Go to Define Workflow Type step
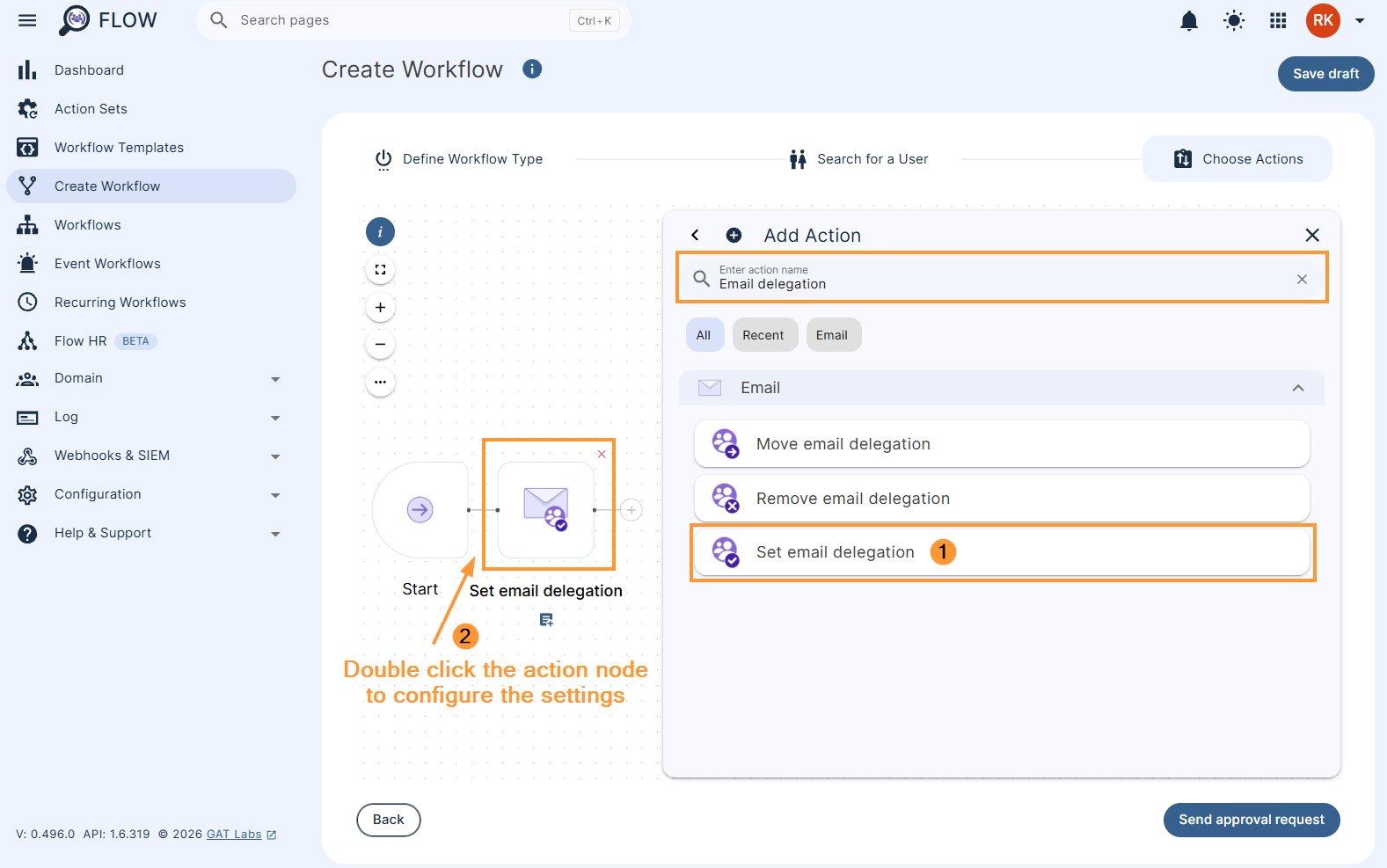This screenshot has width=1387, height=868. (x=459, y=159)
